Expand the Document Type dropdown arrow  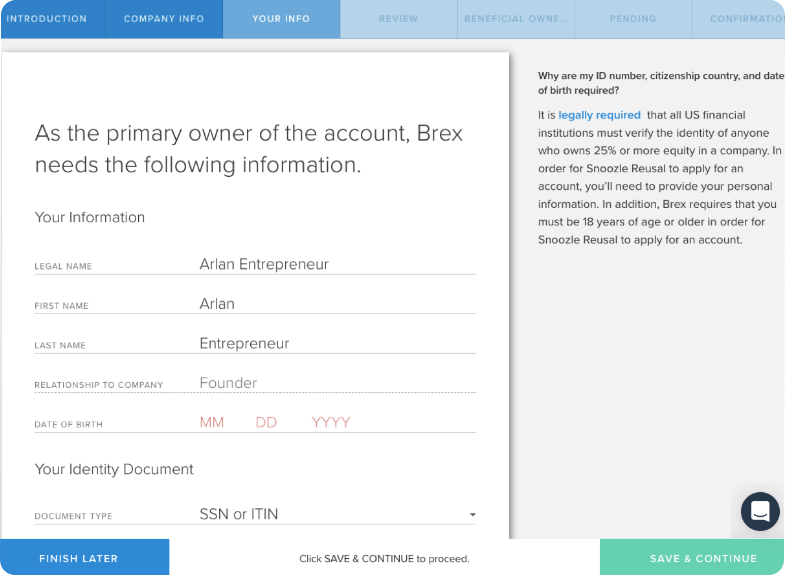click(472, 515)
